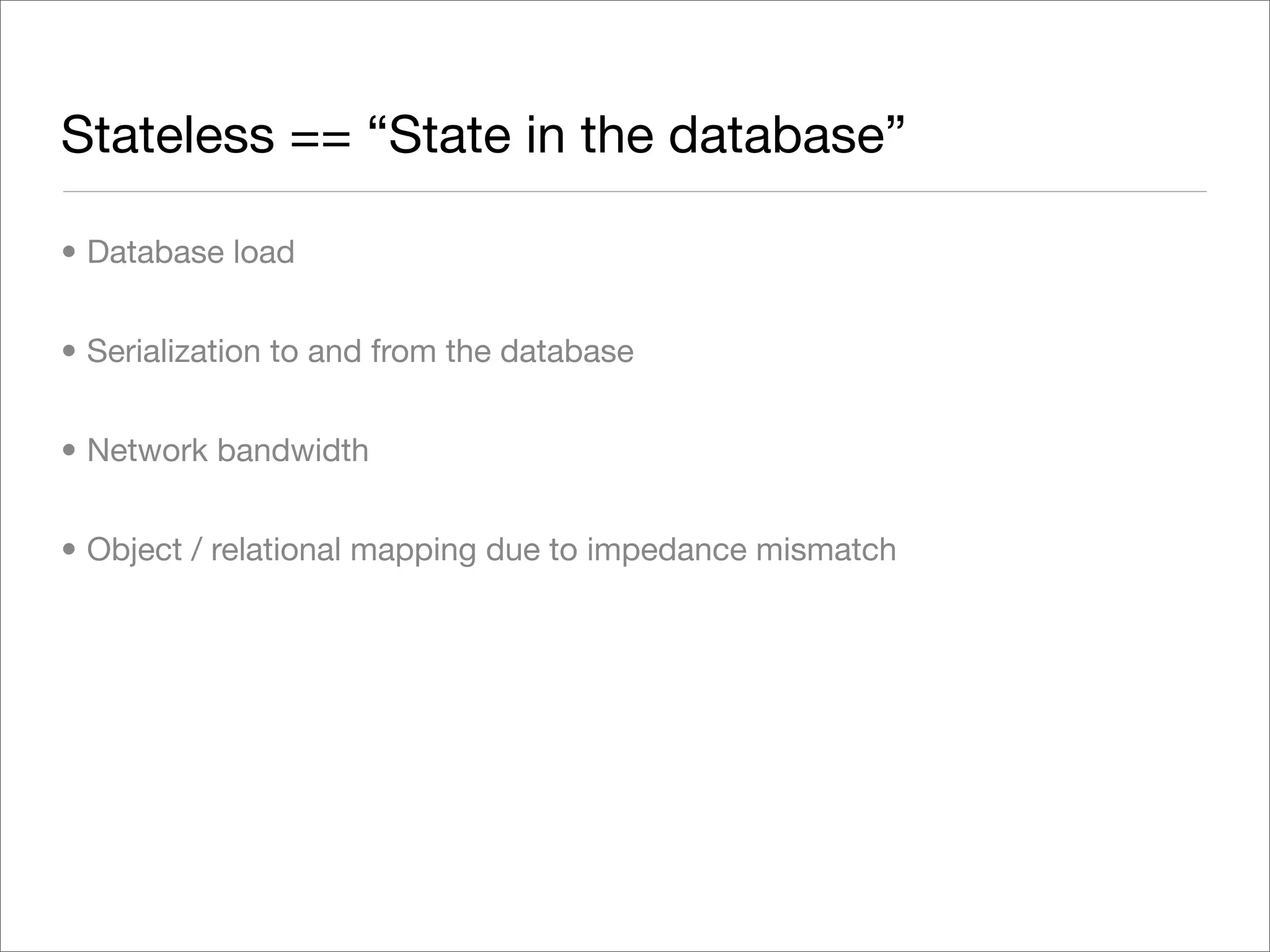Click the slide title starting with "Stateless"
1270x952 pixels.
pos(482,135)
